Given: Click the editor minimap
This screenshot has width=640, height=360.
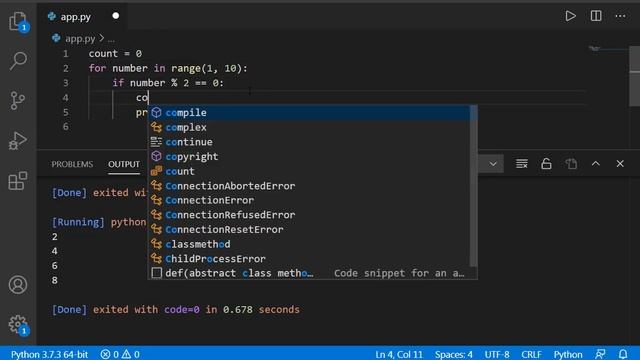Looking at the screenshot, I should point(608,49).
